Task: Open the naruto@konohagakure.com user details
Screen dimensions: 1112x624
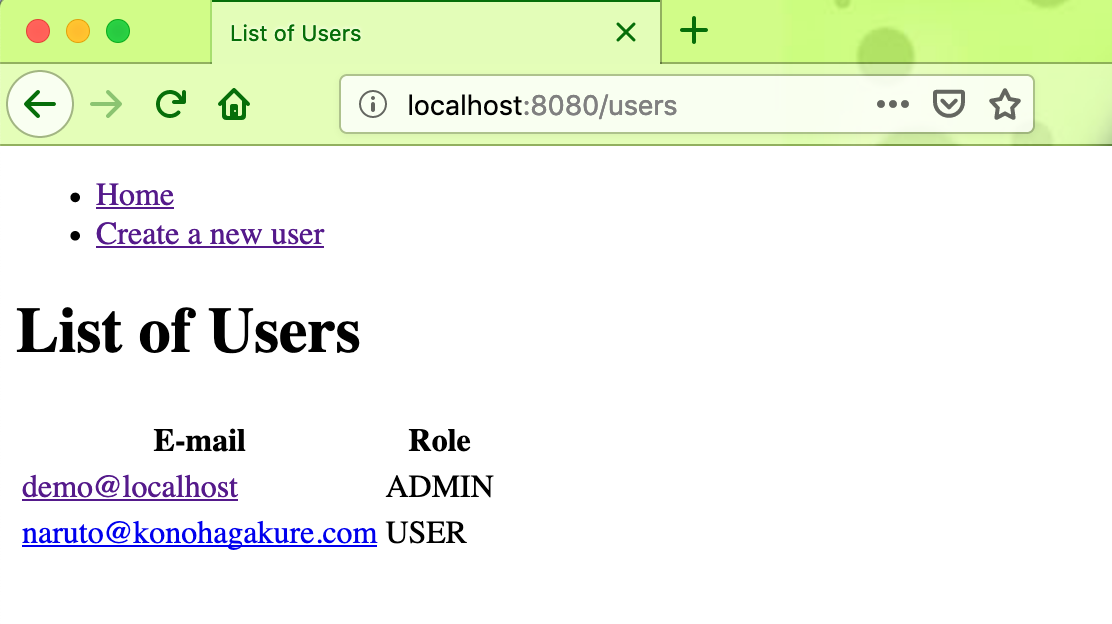Action: pyautogui.click(x=198, y=532)
